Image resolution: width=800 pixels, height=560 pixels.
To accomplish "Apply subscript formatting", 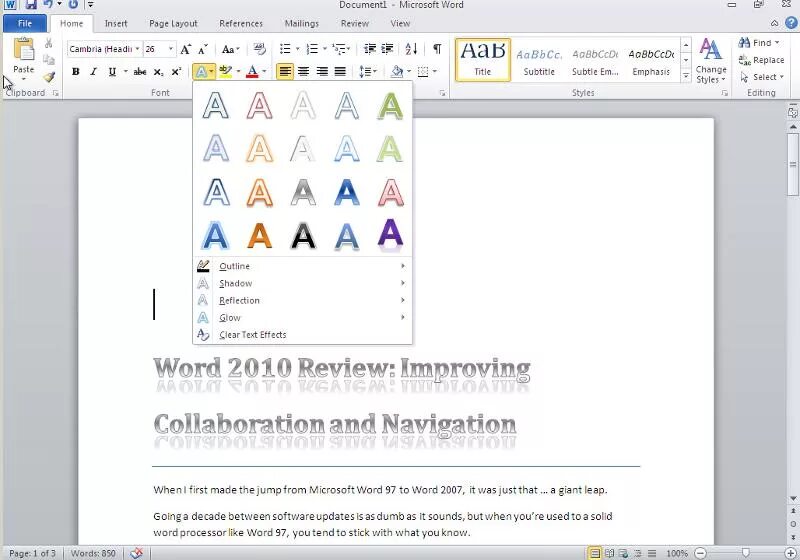I will (x=159, y=72).
